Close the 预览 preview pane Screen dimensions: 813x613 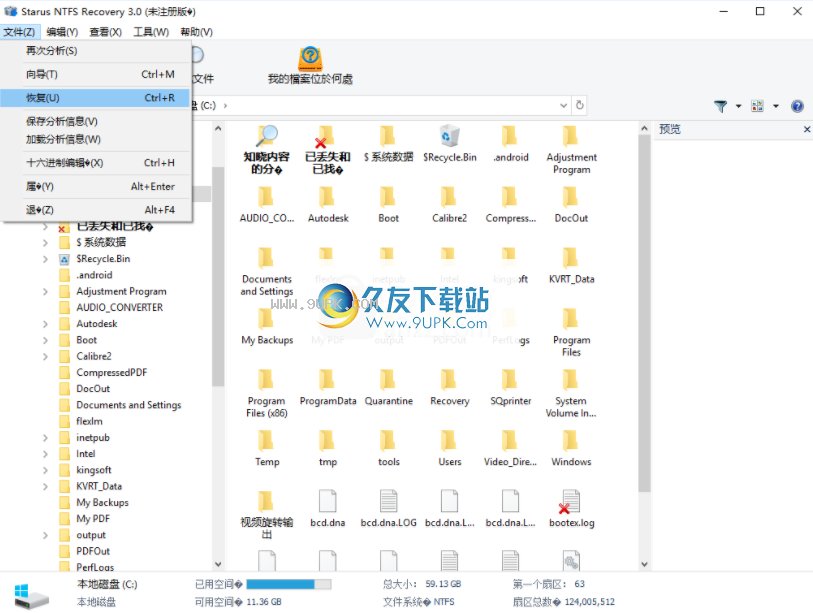click(x=807, y=129)
